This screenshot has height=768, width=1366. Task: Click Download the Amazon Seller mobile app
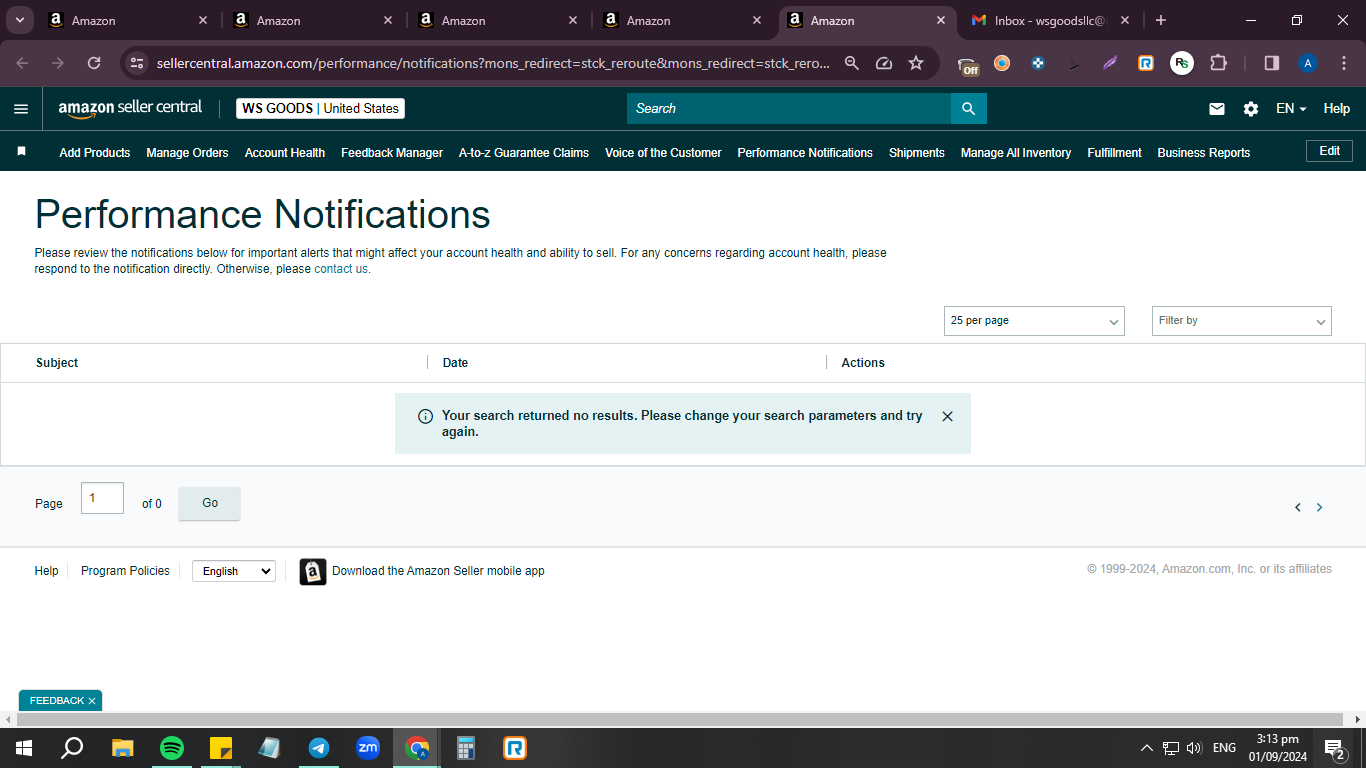tap(438, 571)
